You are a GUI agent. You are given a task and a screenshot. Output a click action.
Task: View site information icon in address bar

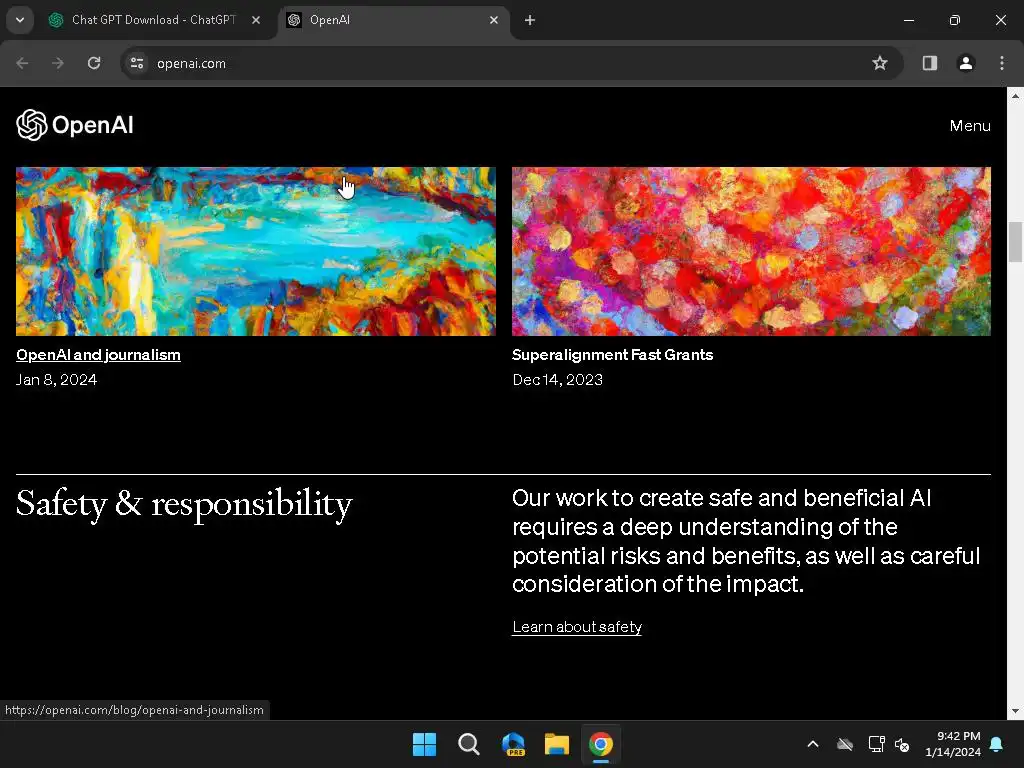click(137, 63)
